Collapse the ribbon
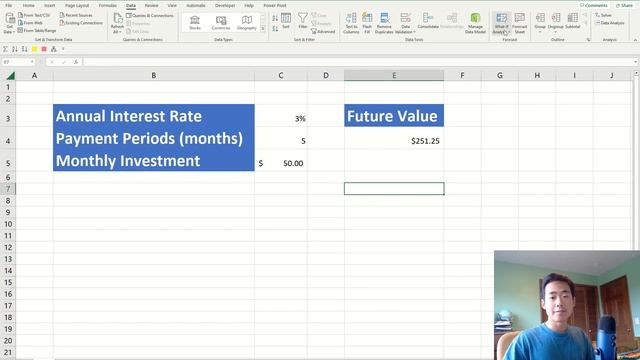Image resolution: width=640 pixels, height=360 pixels. [635, 40]
